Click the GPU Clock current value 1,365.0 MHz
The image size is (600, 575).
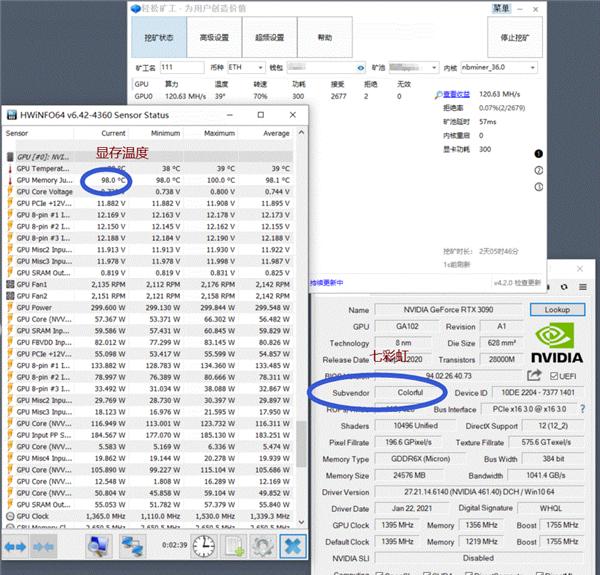tap(106, 516)
